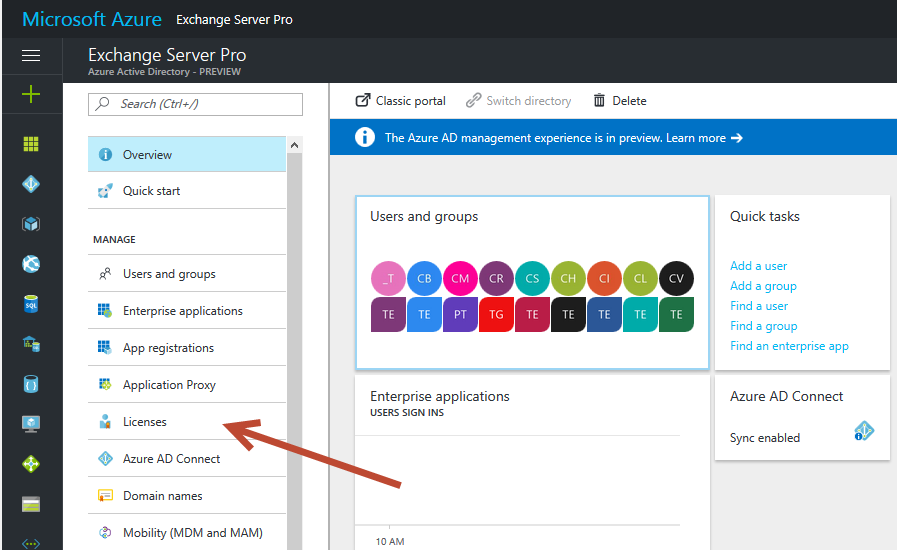The width and height of the screenshot is (897, 550).
Task: Click the Microsoft Azure logo text
Action: coord(92,19)
